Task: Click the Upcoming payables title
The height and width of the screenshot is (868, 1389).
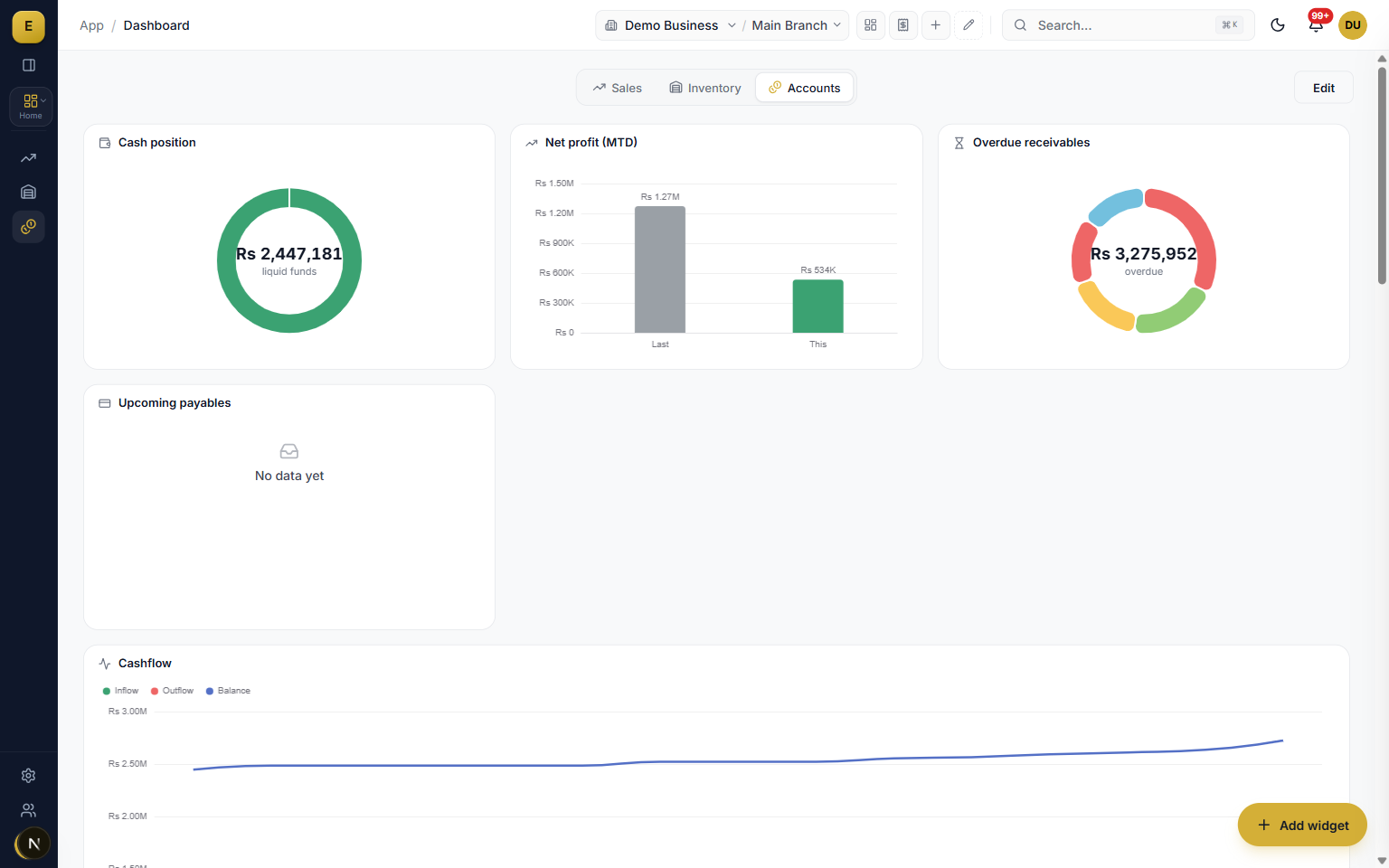Action: [x=175, y=403]
